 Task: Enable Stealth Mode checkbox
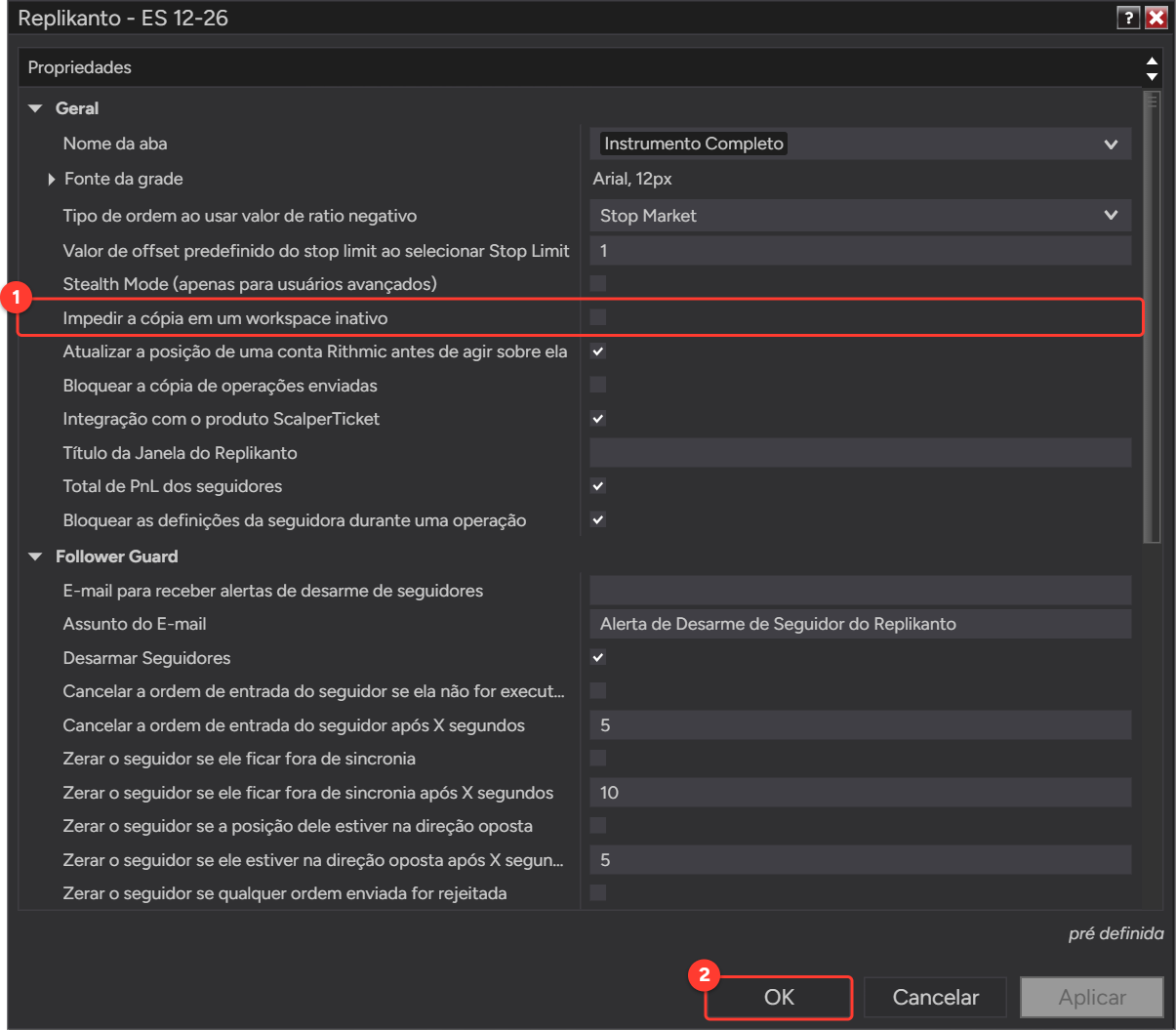coord(598,284)
